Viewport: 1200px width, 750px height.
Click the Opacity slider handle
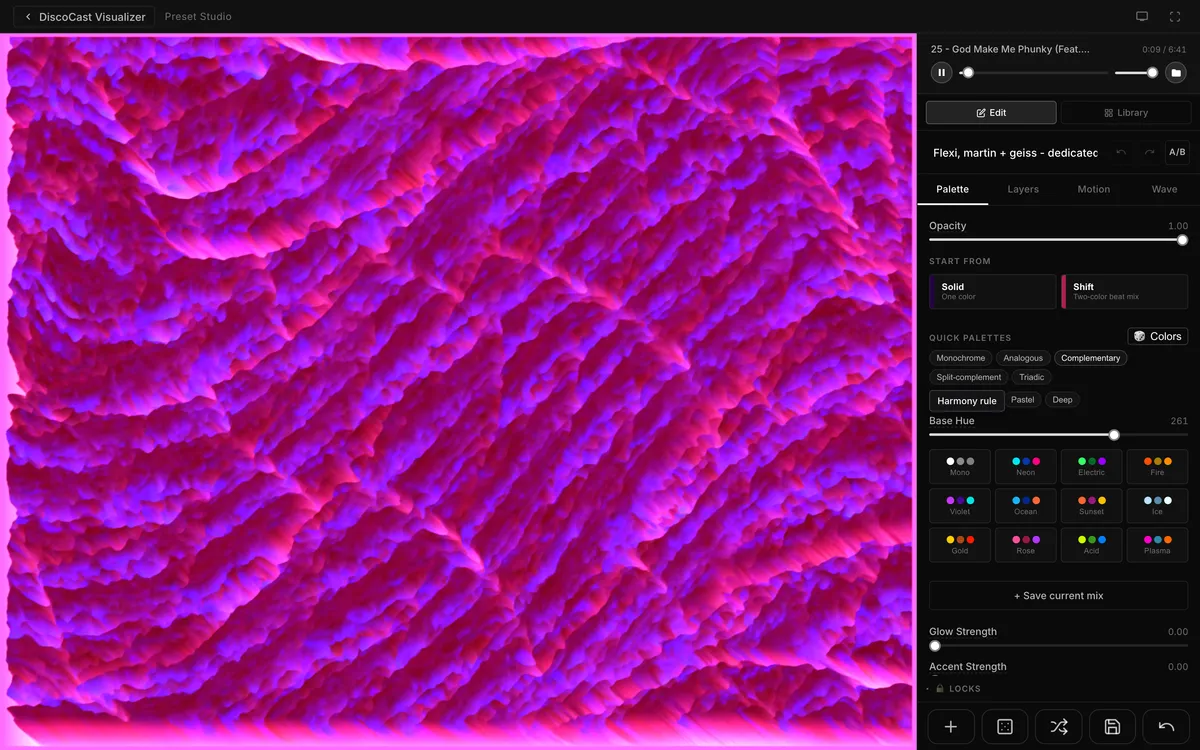click(x=1182, y=240)
